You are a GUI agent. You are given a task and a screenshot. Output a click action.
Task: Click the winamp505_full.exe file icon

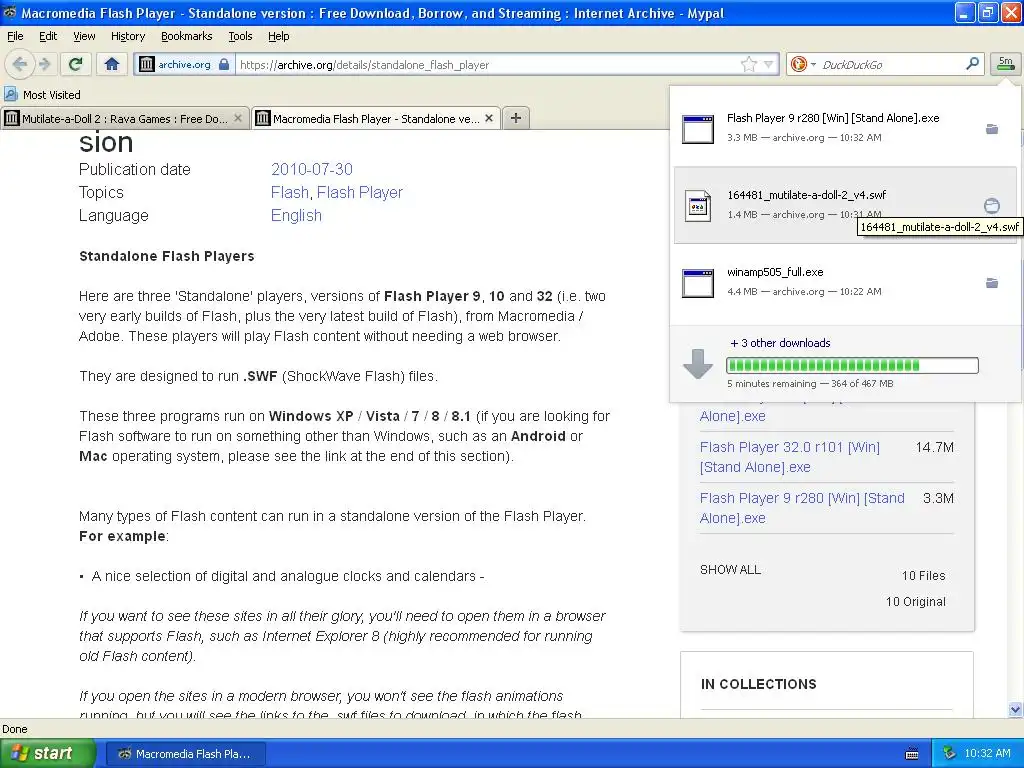[x=697, y=283]
